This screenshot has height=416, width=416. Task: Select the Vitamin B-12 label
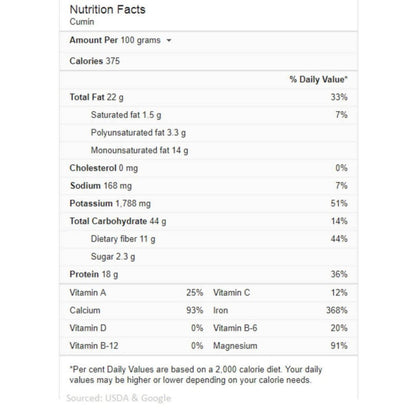tap(94, 346)
